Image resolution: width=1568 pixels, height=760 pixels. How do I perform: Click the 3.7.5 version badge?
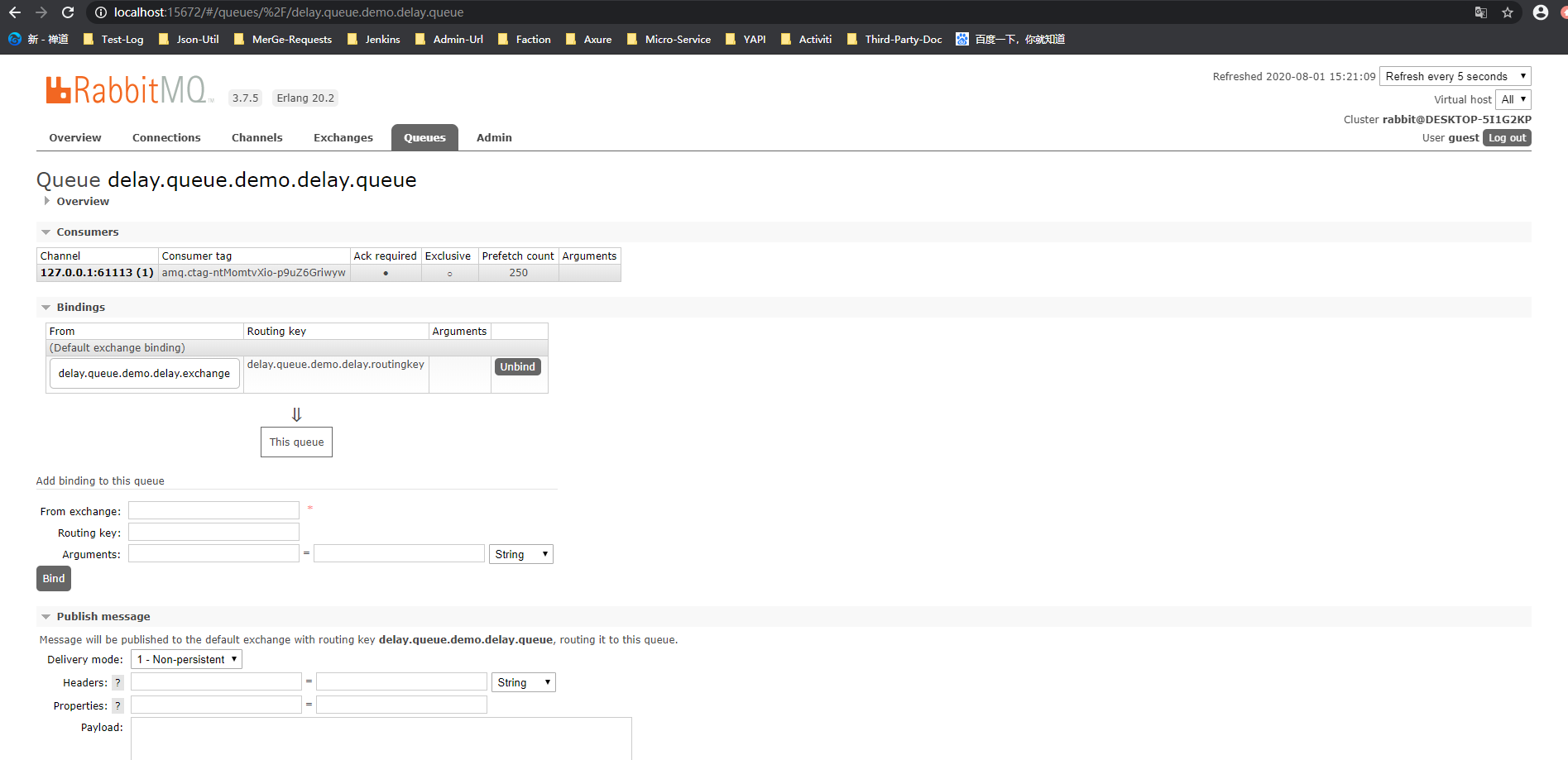click(245, 98)
